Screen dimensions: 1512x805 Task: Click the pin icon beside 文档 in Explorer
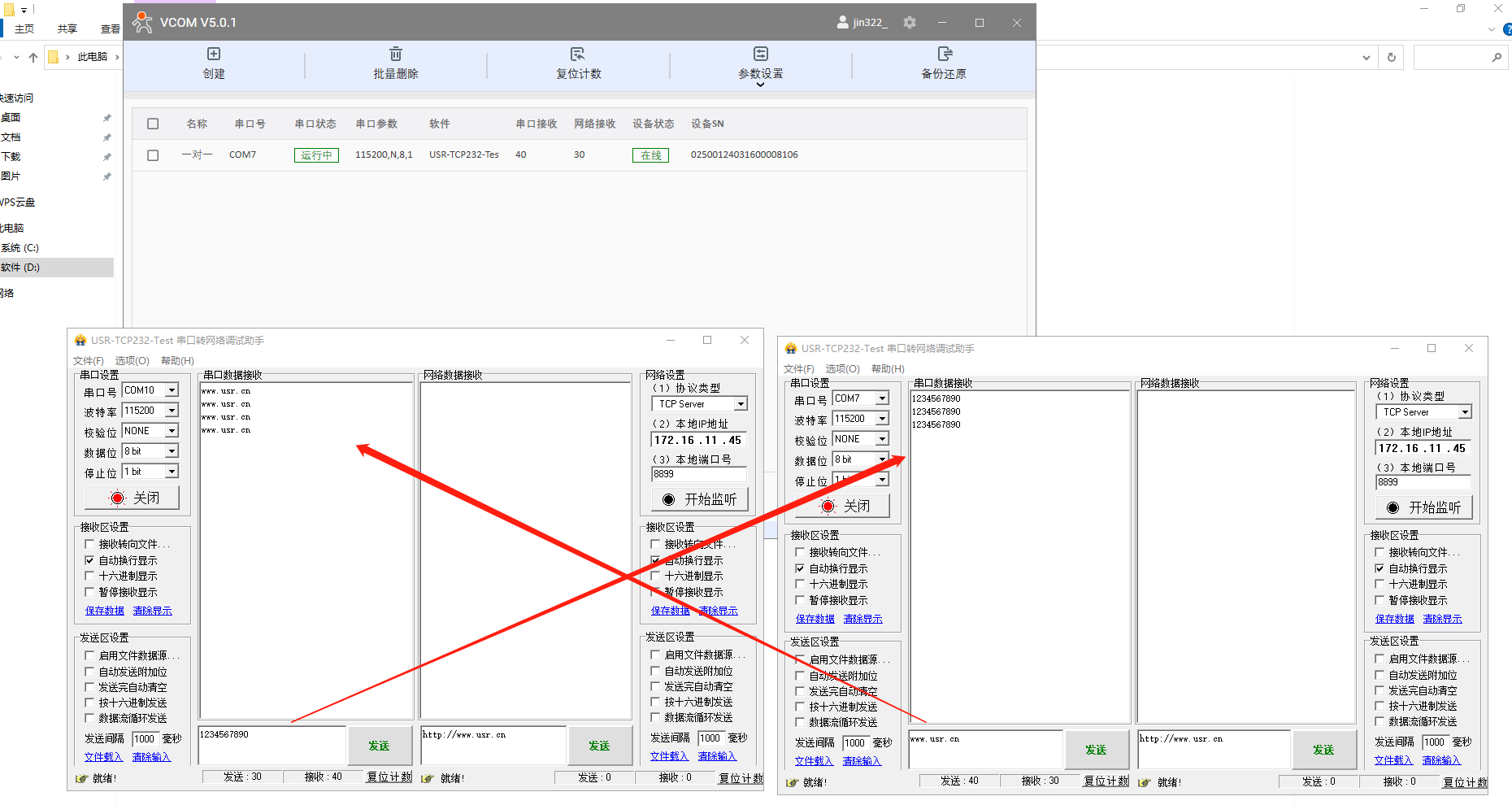pyautogui.click(x=106, y=137)
